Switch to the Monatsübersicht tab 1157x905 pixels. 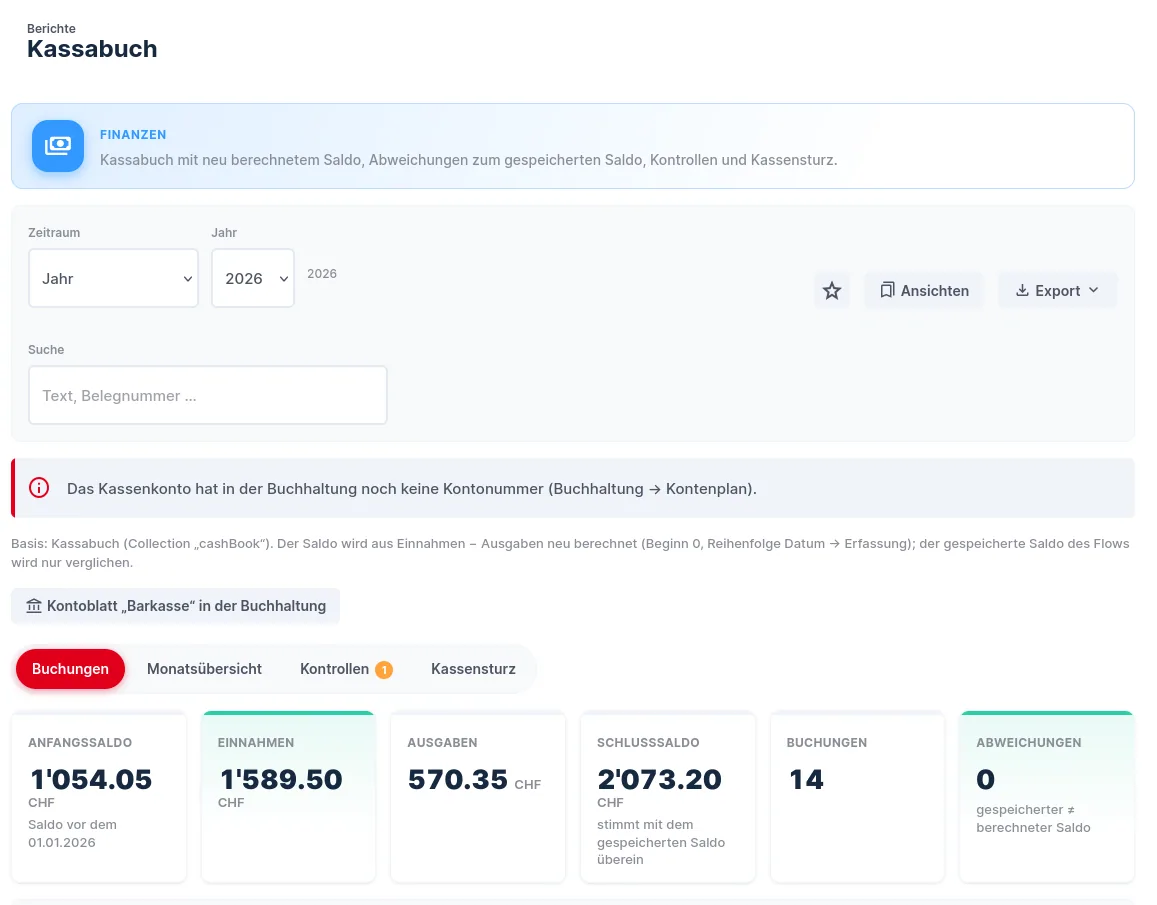click(x=204, y=669)
